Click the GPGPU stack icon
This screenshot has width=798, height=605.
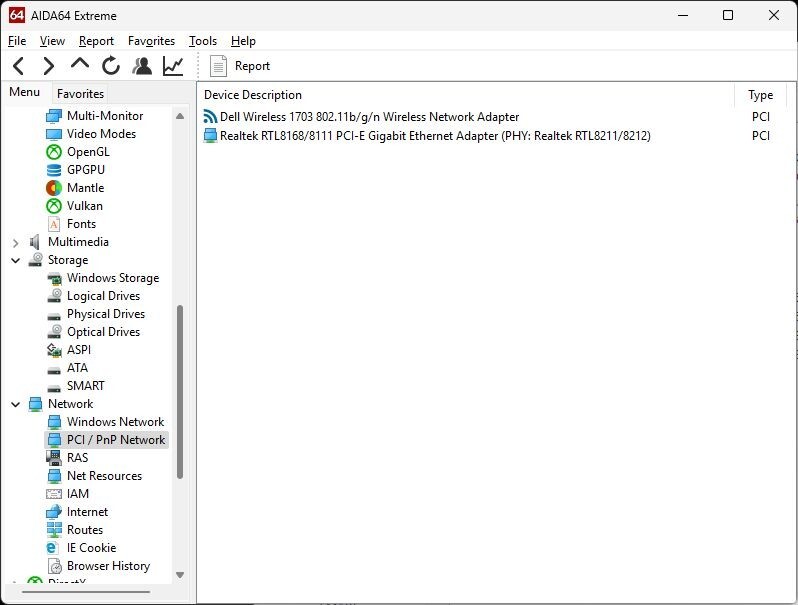pyautogui.click(x=54, y=170)
